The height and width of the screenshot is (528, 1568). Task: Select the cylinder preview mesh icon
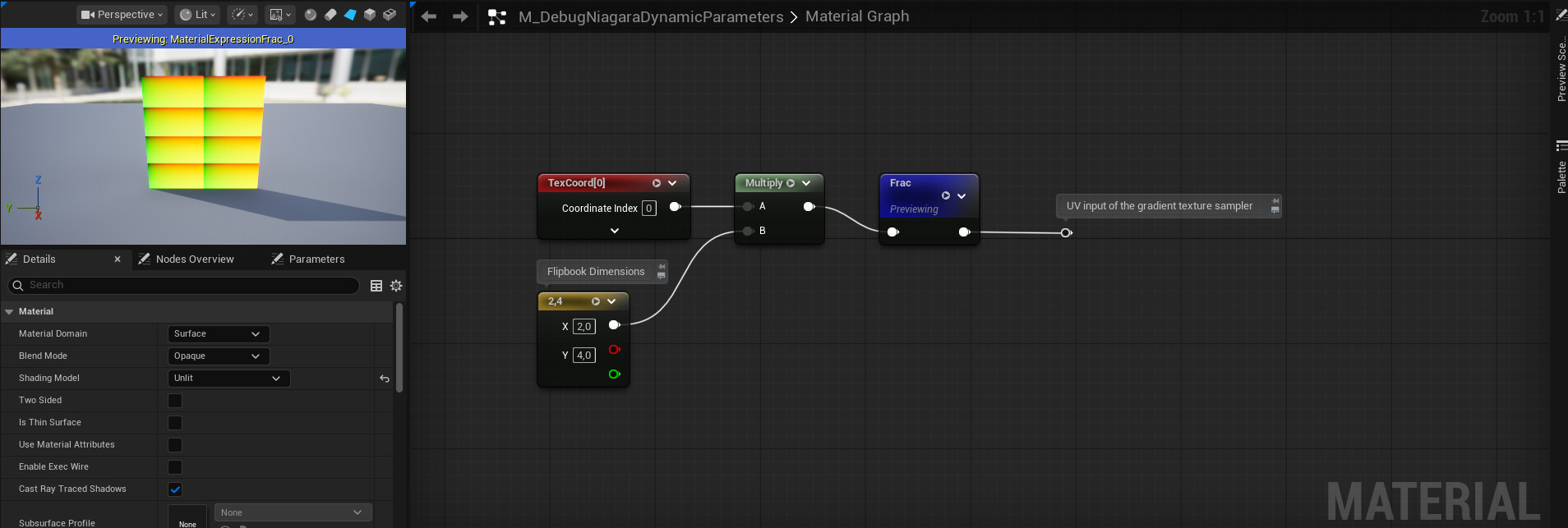330,15
